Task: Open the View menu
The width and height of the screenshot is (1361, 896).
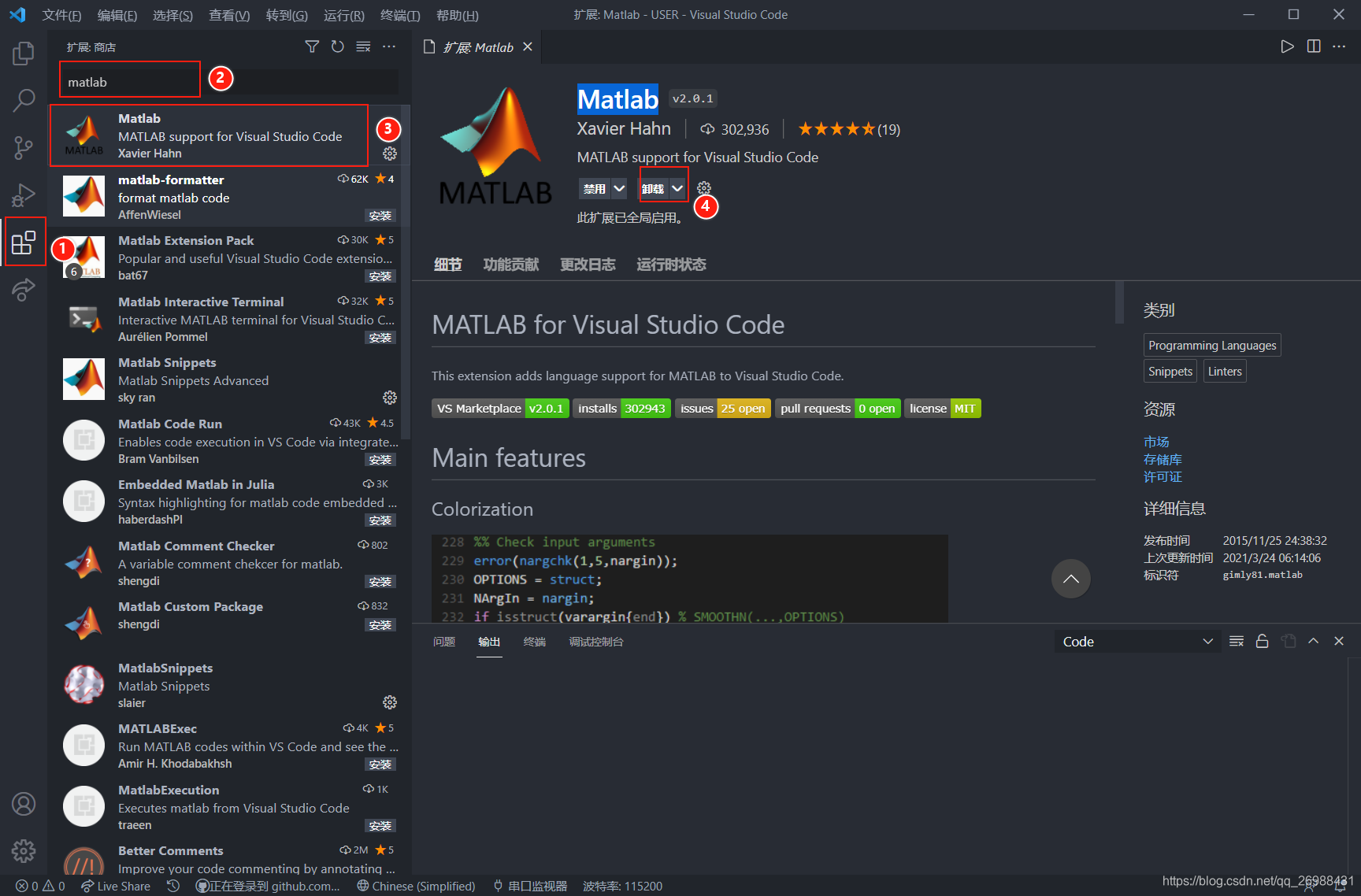Action: tap(229, 15)
